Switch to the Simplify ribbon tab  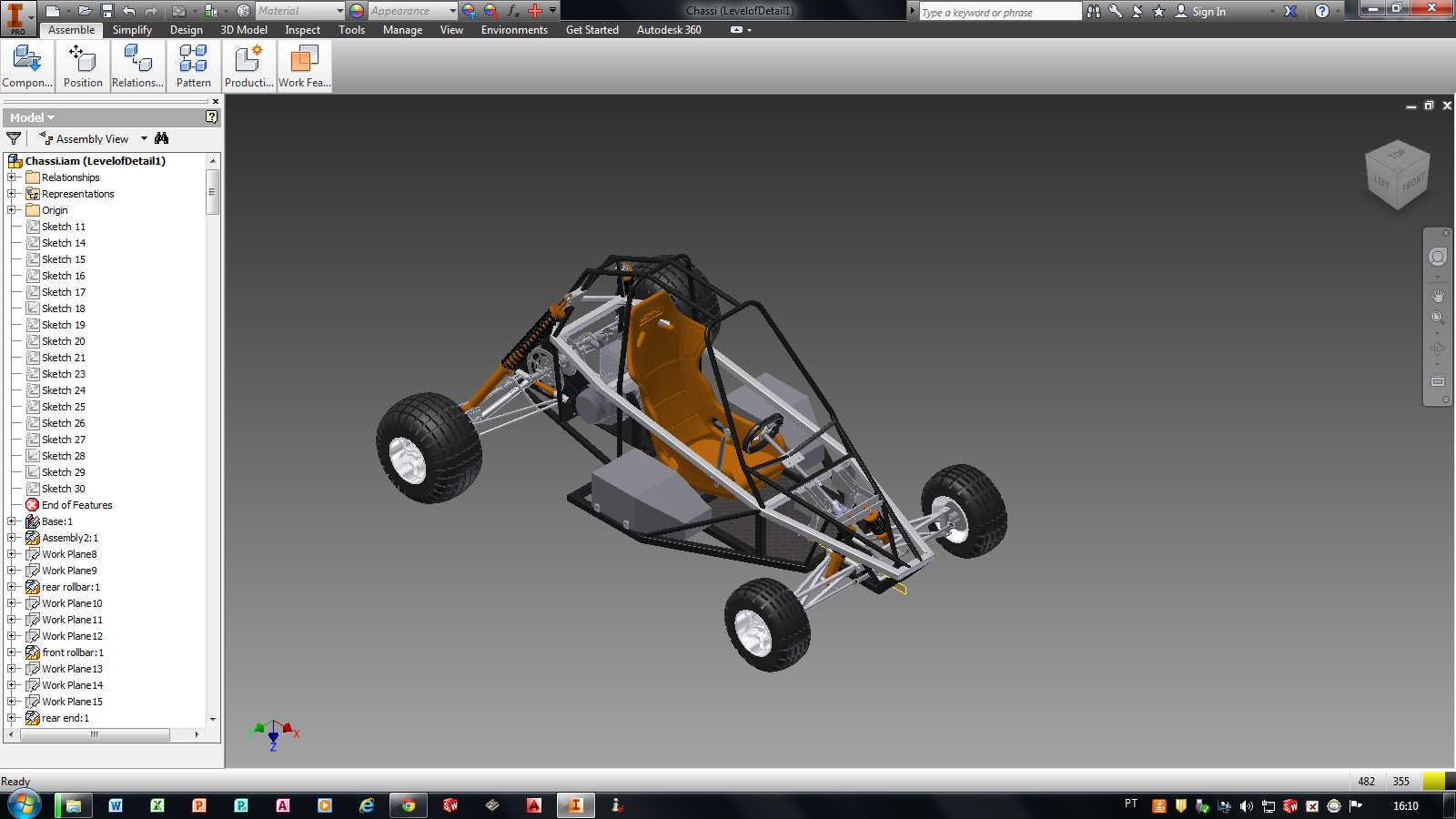pyautogui.click(x=132, y=30)
